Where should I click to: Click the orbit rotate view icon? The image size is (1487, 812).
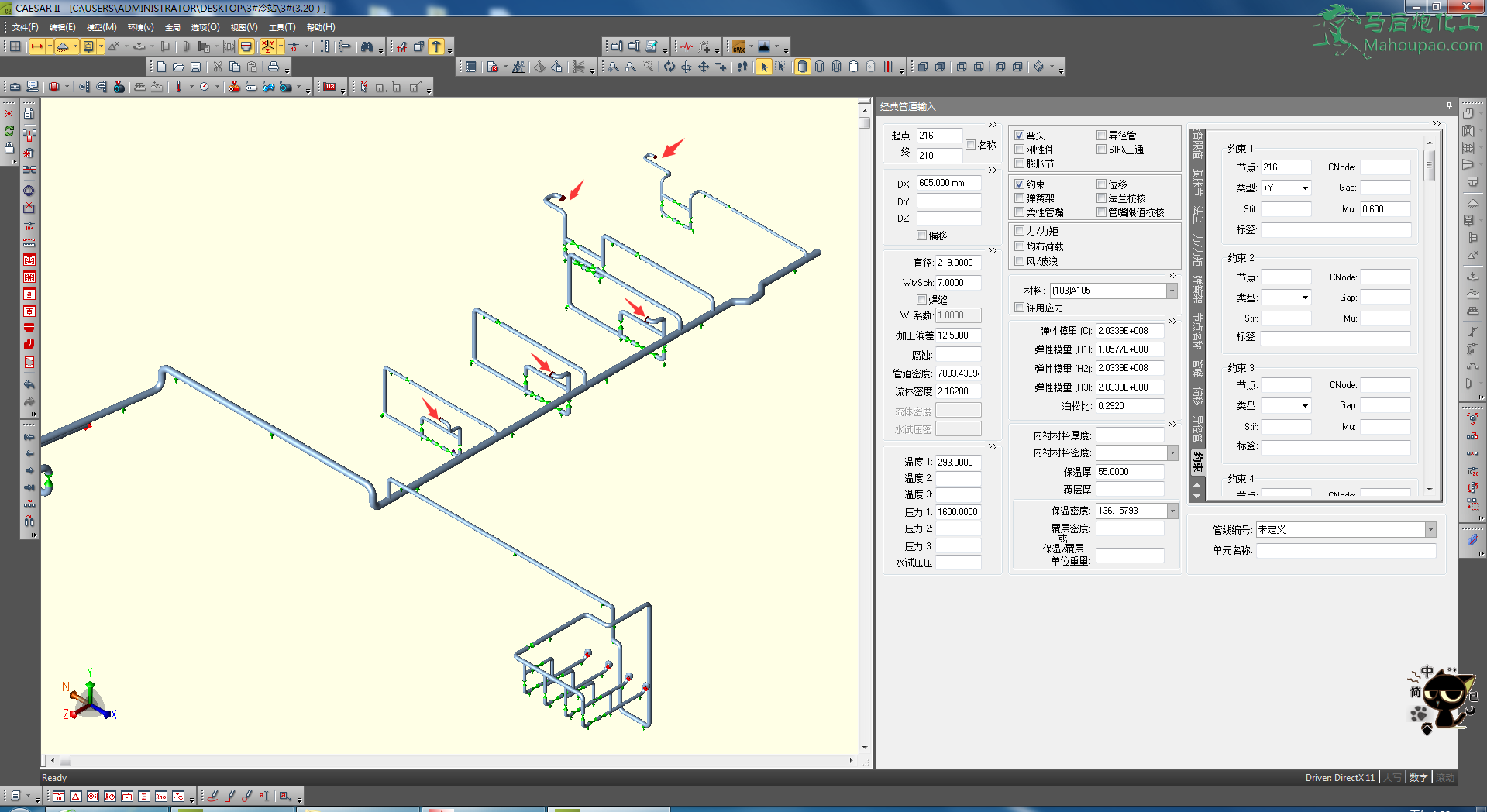pyautogui.click(x=669, y=67)
